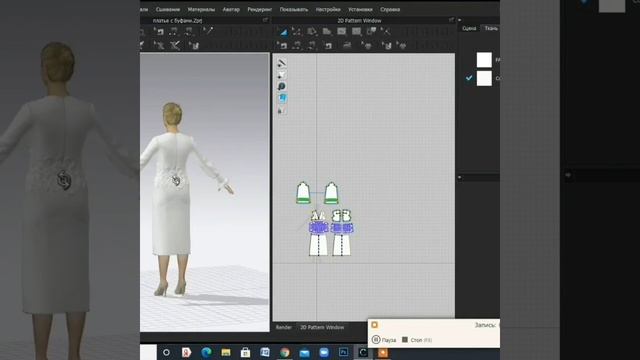Stop recording with the Стоп button
640x360 pixels.
[x=416, y=340]
